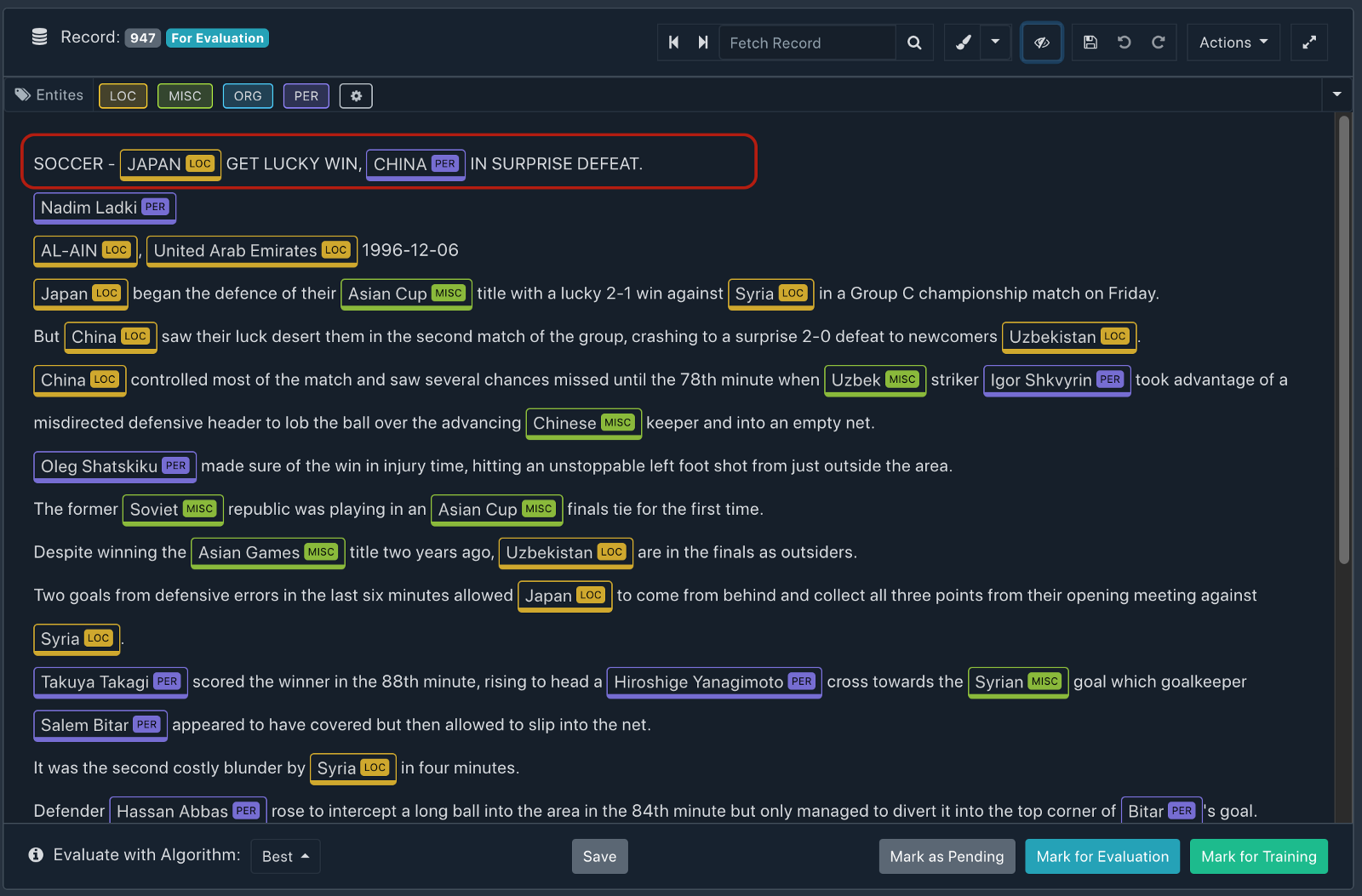This screenshot has width=1362, height=896.
Task: Redo the annotation change
Action: point(1158,43)
